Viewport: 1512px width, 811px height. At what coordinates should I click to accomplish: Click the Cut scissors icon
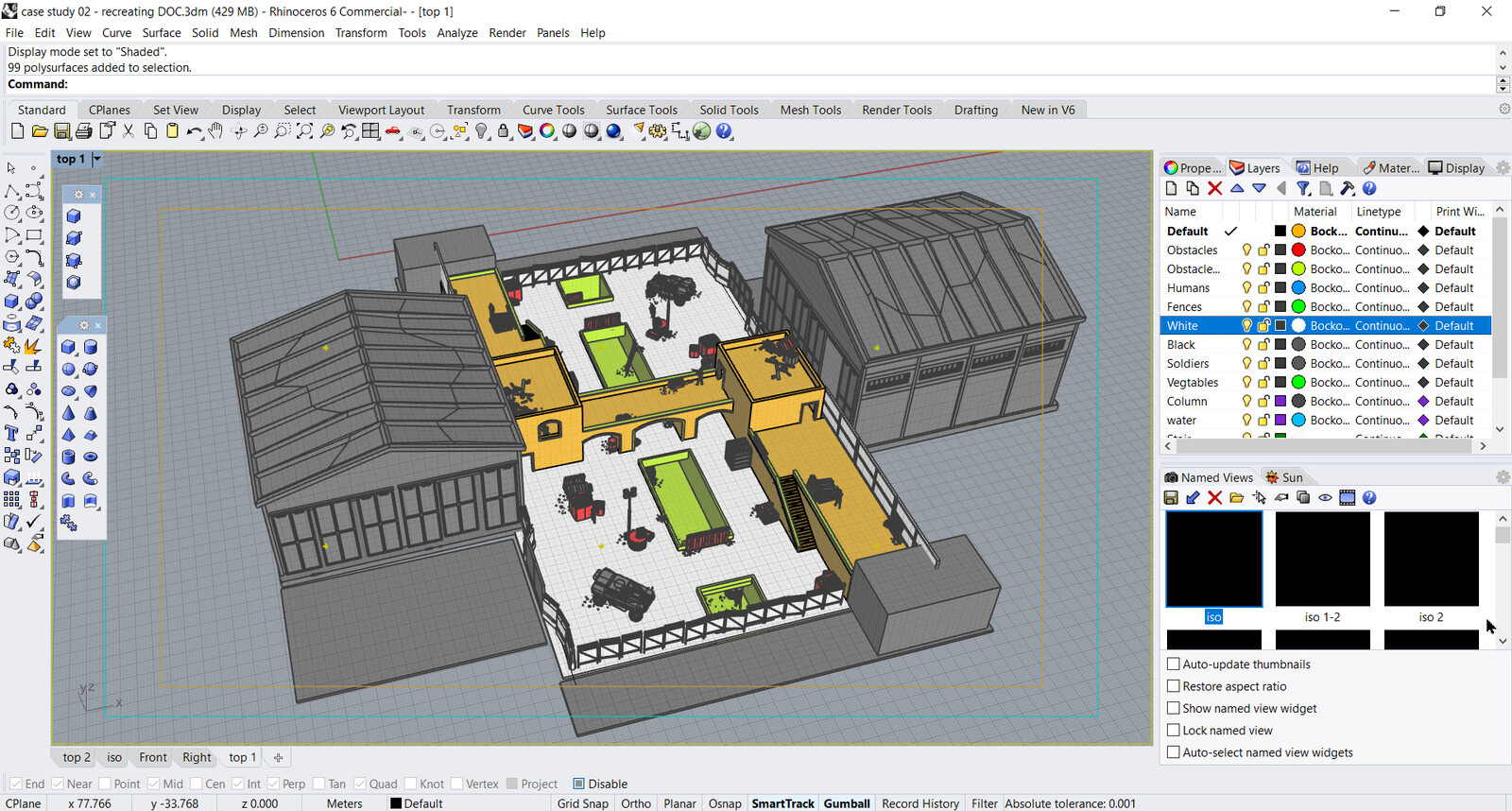[x=129, y=131]
